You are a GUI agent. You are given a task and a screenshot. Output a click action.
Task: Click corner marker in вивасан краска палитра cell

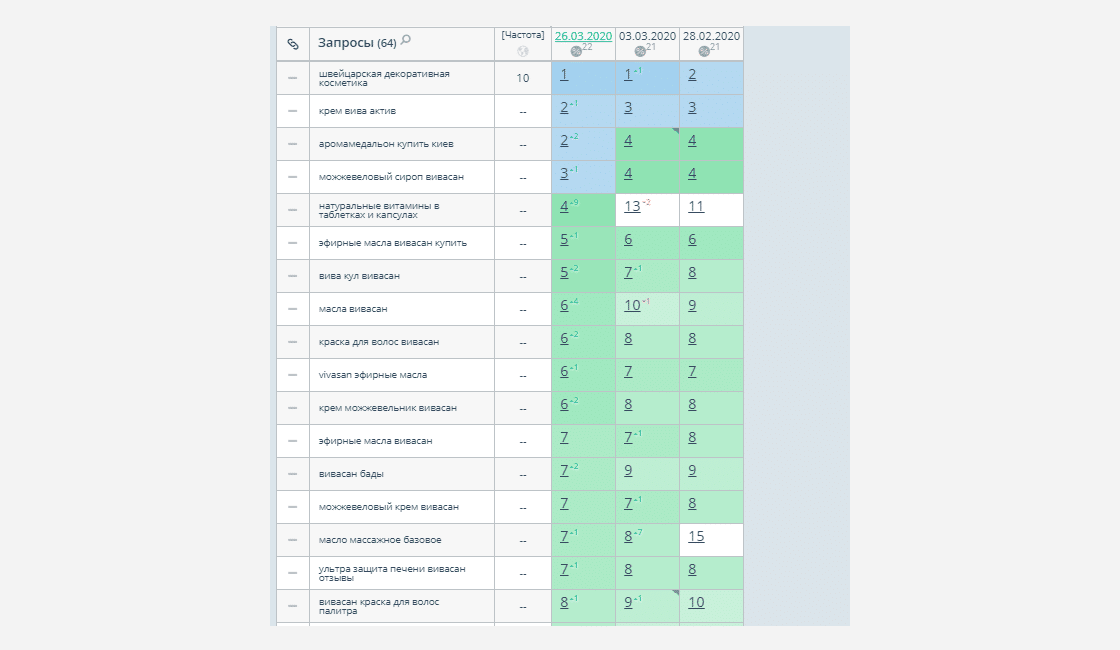coord(676,593)
